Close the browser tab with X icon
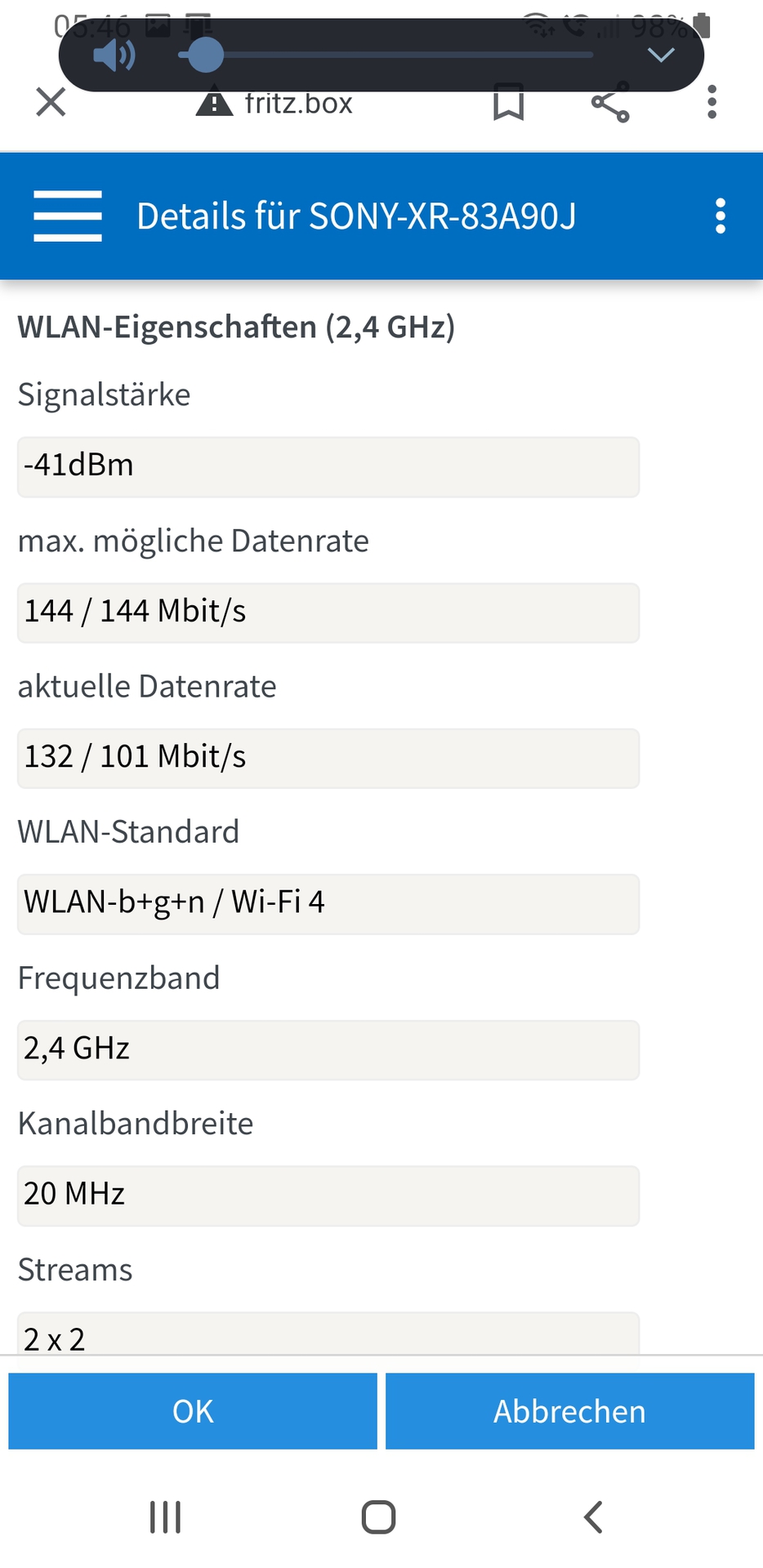Viewport: 763px width, 1568px height. [51, 103]
